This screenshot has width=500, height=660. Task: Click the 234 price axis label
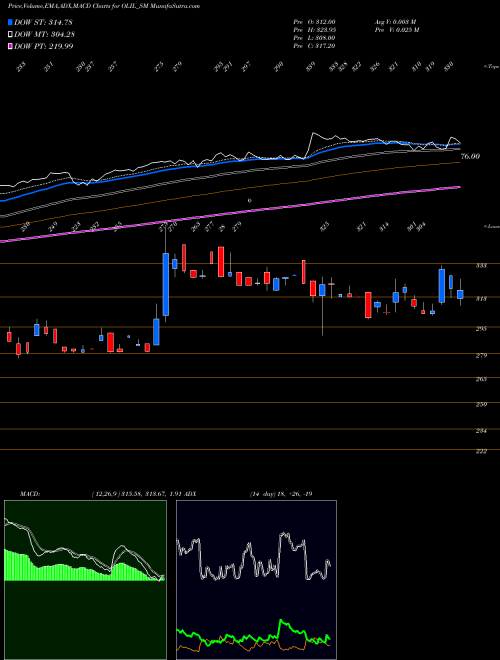point(481,431)
